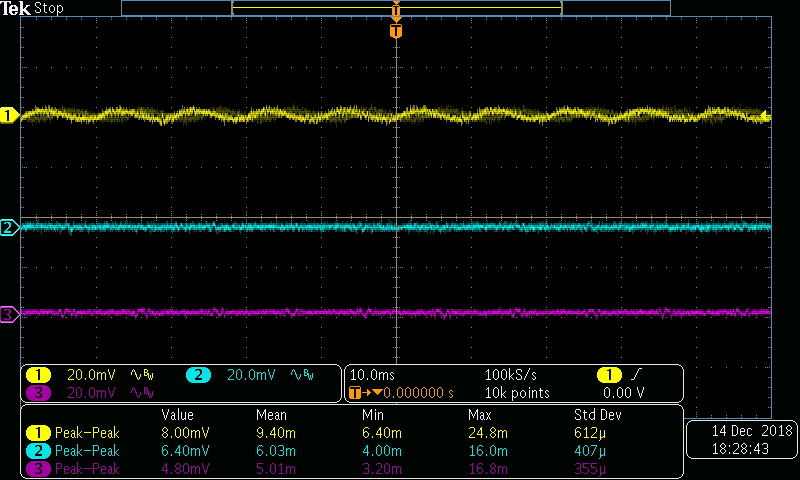The image size is (800, 480).
Task: Click the channel 3 ground reference marker
Action: [x=10, y=315]
